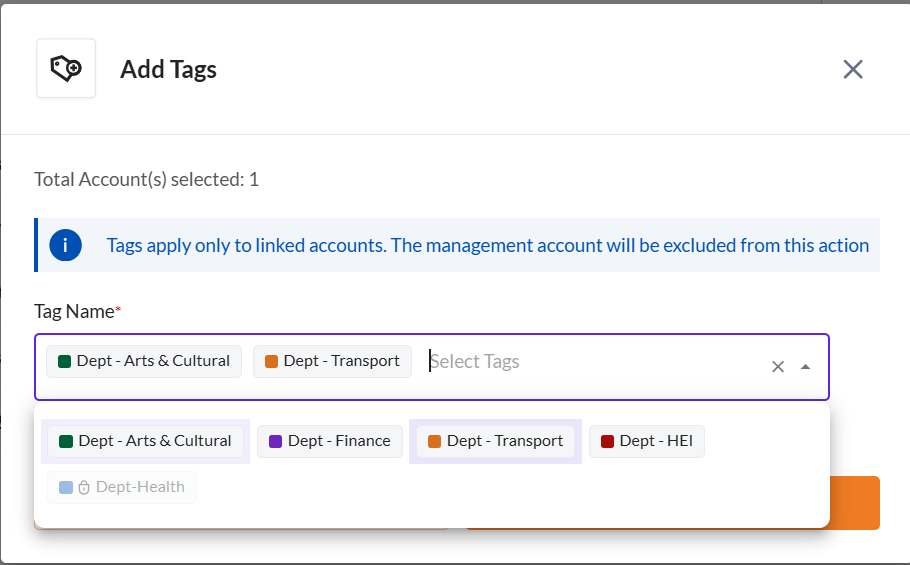Click the Add Tags dialog title
The height and width of the screenshot is (565, 910).
tap(168, 70)
